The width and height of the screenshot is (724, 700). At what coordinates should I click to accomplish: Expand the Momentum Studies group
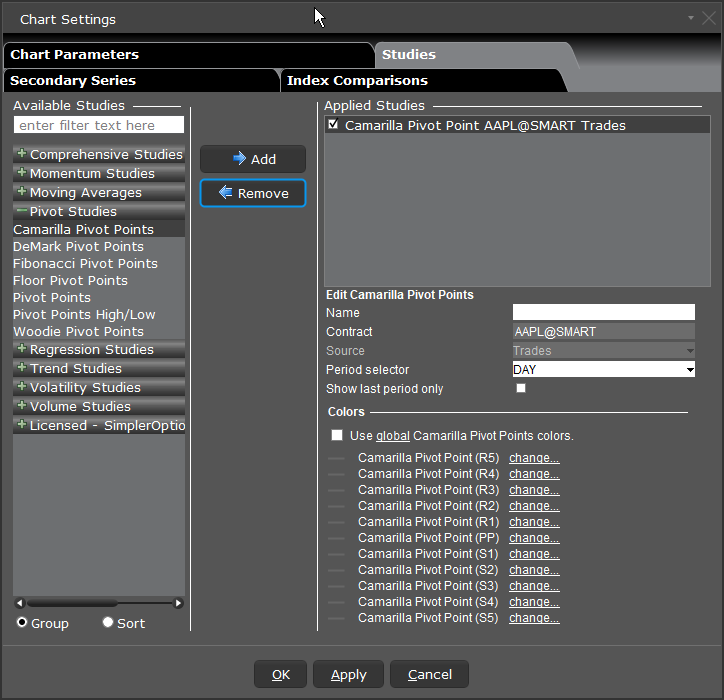(x=99, y=173)
